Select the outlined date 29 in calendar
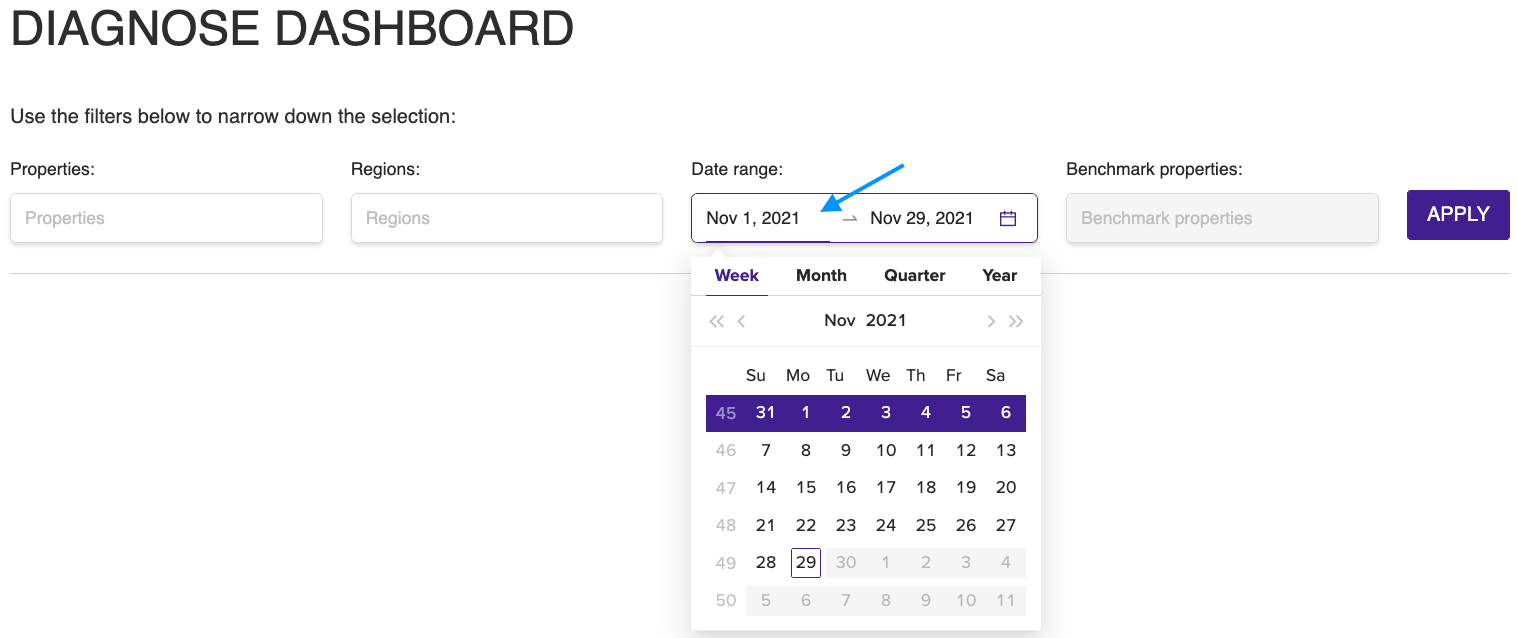The width and height of the screenshot is (1518, 638). pos(806,563)
